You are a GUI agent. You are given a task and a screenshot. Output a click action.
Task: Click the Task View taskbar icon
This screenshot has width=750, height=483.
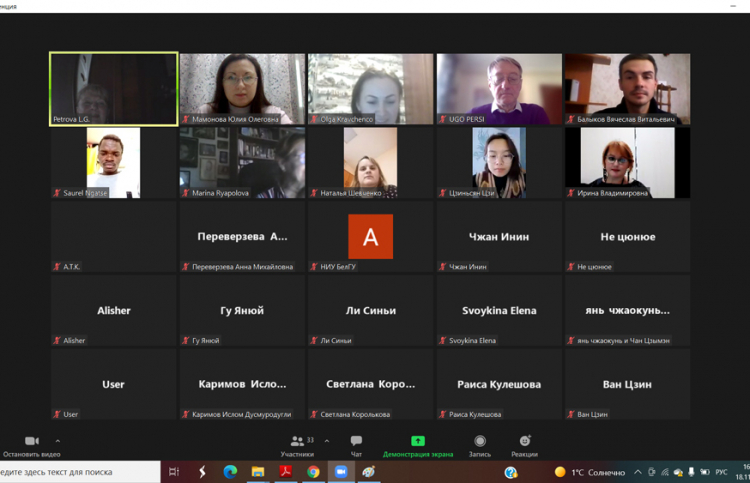click(174, 472)
